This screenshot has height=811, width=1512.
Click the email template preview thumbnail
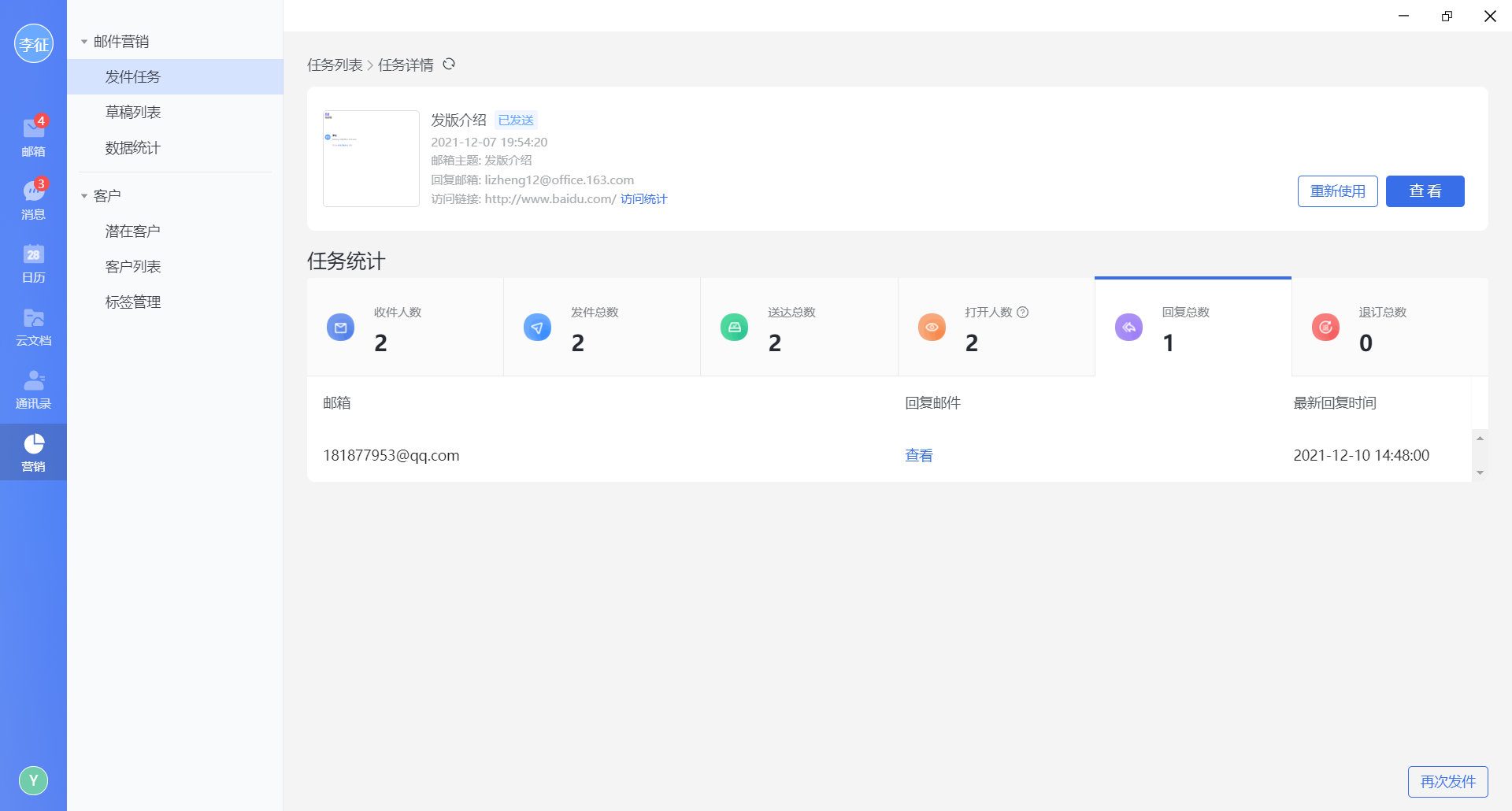pos(371,158)
